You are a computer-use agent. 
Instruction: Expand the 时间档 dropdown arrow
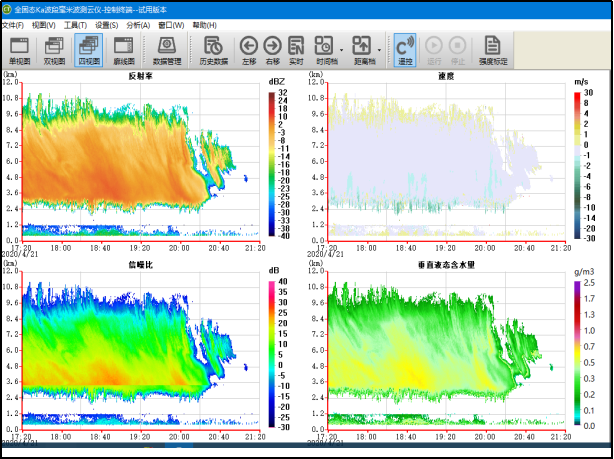tap(341, 51)
